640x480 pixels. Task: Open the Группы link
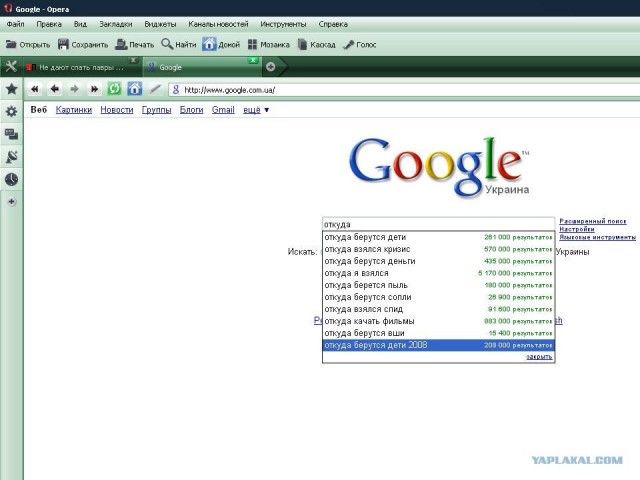[x=156, y=110]
